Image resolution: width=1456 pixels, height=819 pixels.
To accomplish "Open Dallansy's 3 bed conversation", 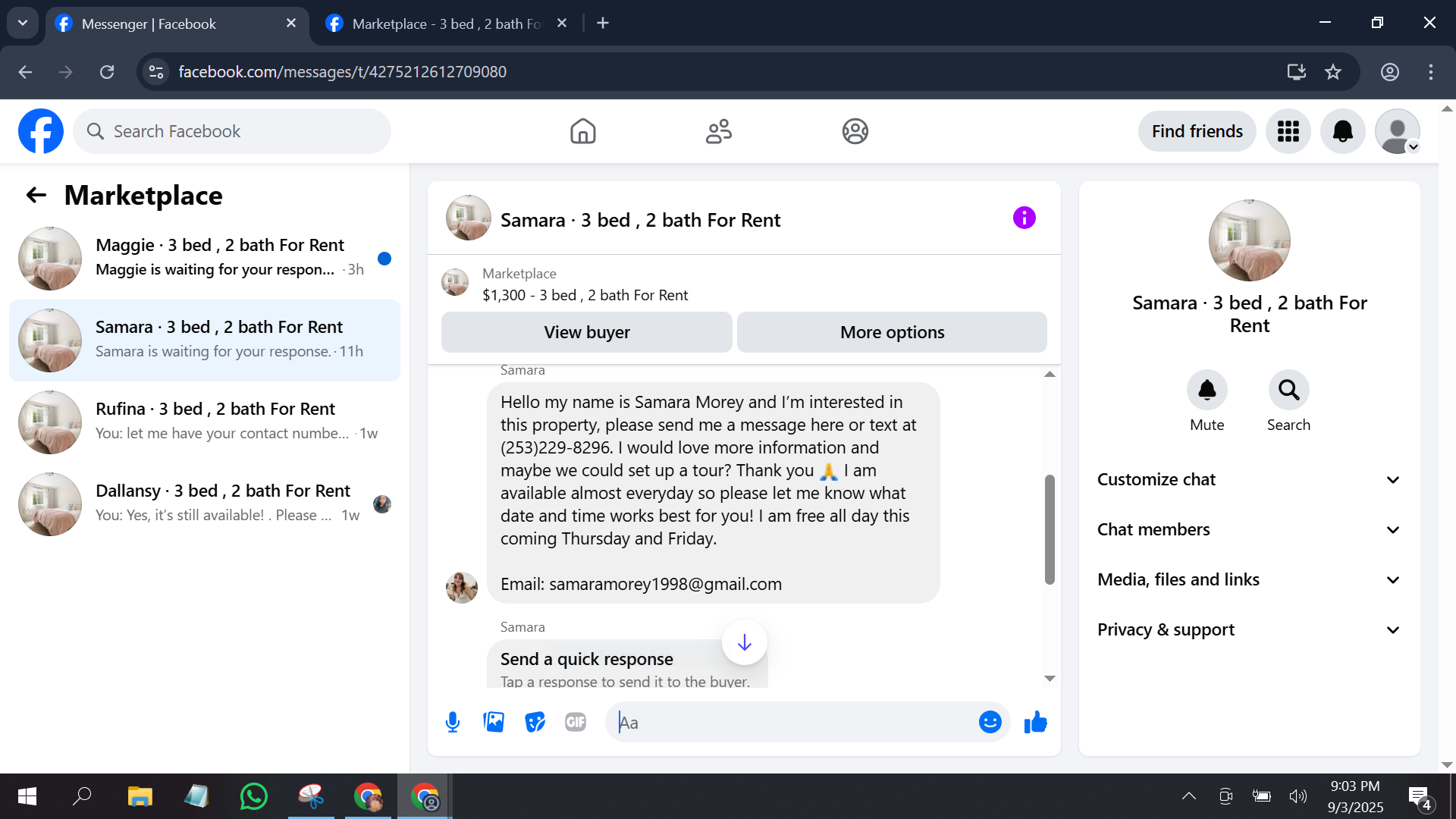I will [205, 504].
